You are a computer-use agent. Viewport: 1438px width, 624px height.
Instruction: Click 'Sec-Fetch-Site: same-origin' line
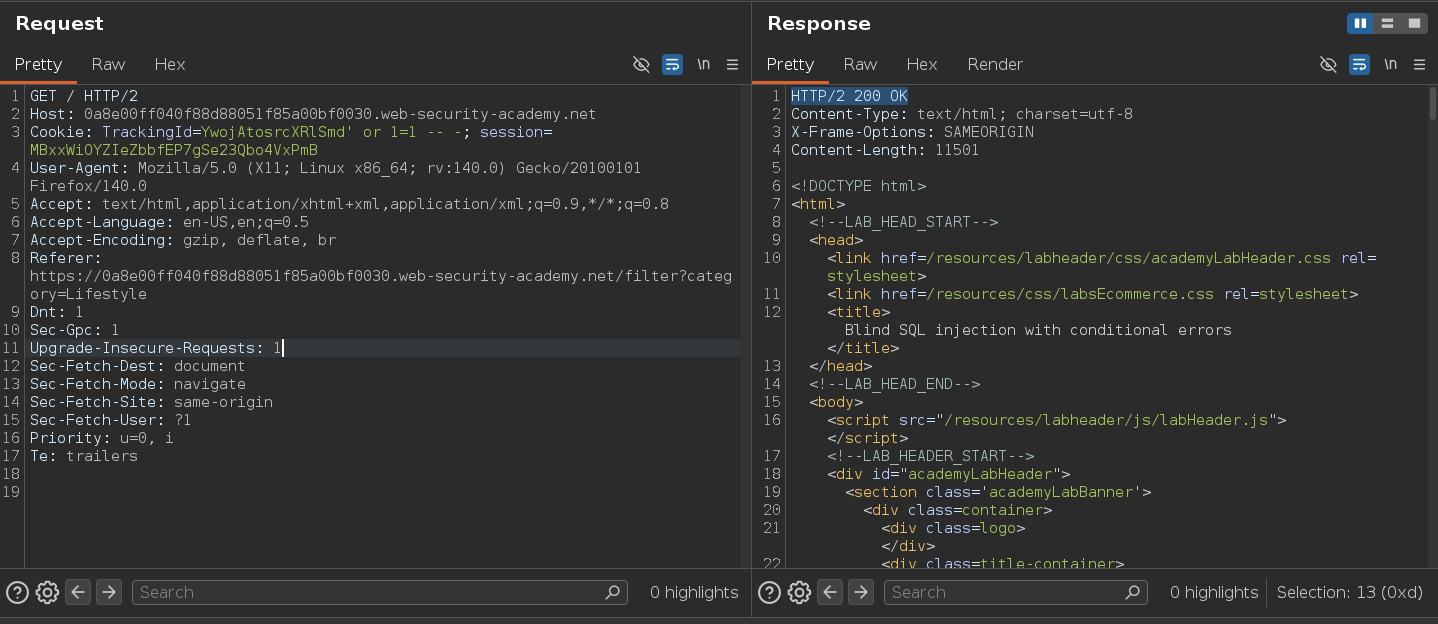click(x=151, y=402)
